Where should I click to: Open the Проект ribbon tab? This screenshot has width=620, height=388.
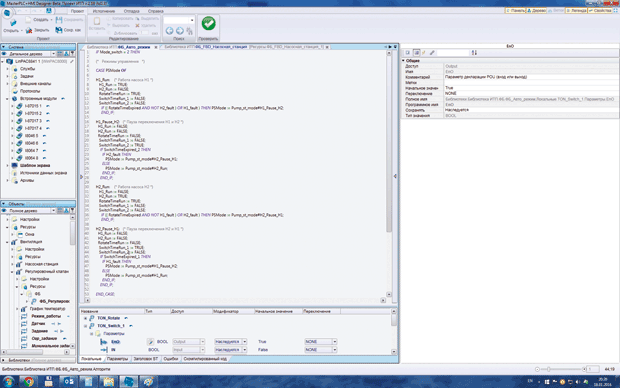pyautogui.click(x=77, y=11)
